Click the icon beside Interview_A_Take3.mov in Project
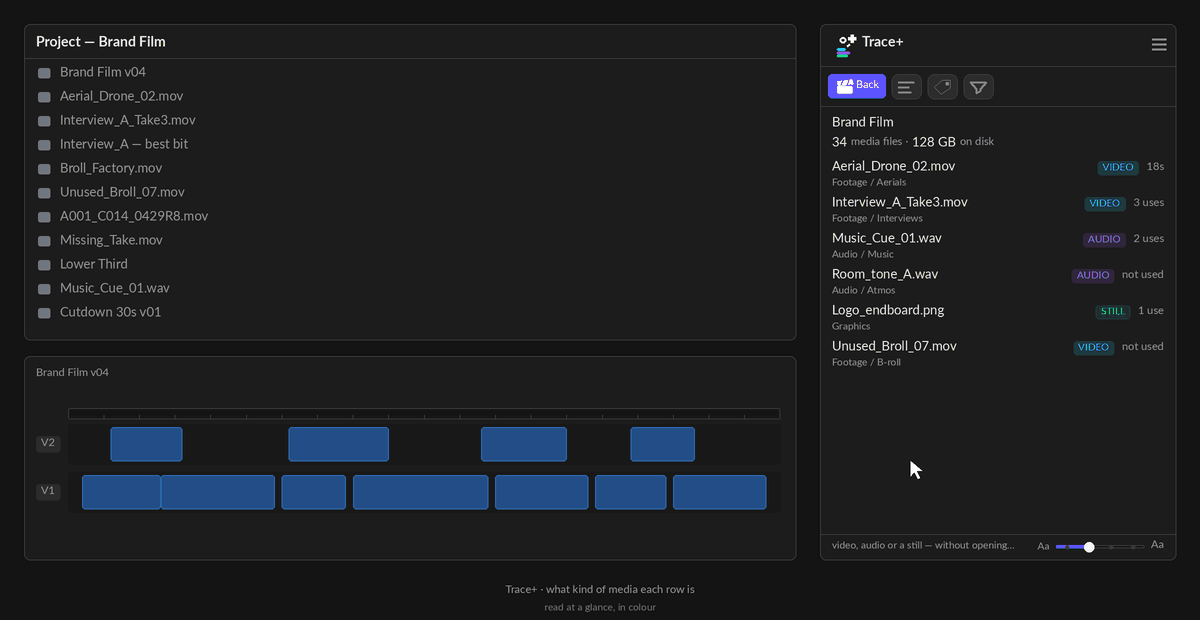Screen dimensions: 1200x620 pyautogui.click(x=44, y=121)
